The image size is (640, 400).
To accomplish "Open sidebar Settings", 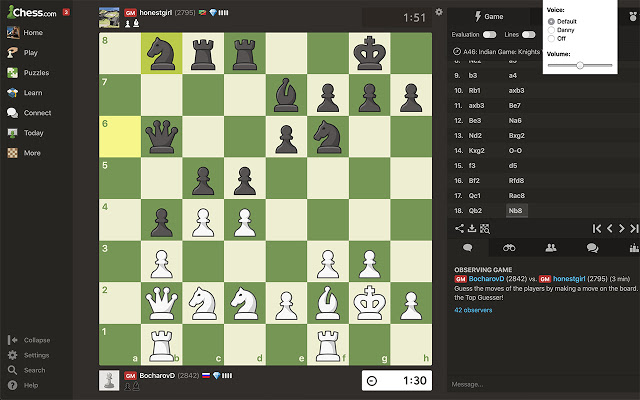I will [x=29, y=355].
